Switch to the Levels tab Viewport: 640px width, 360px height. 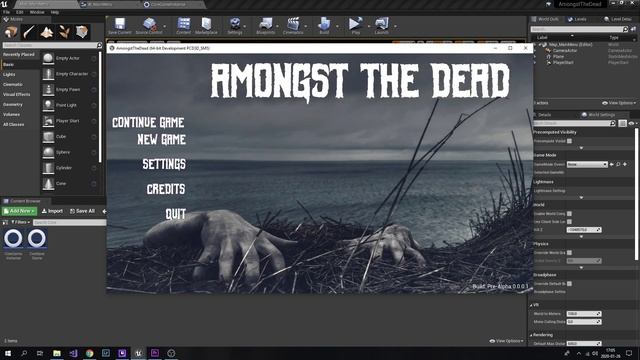click(x=577, y=19)
